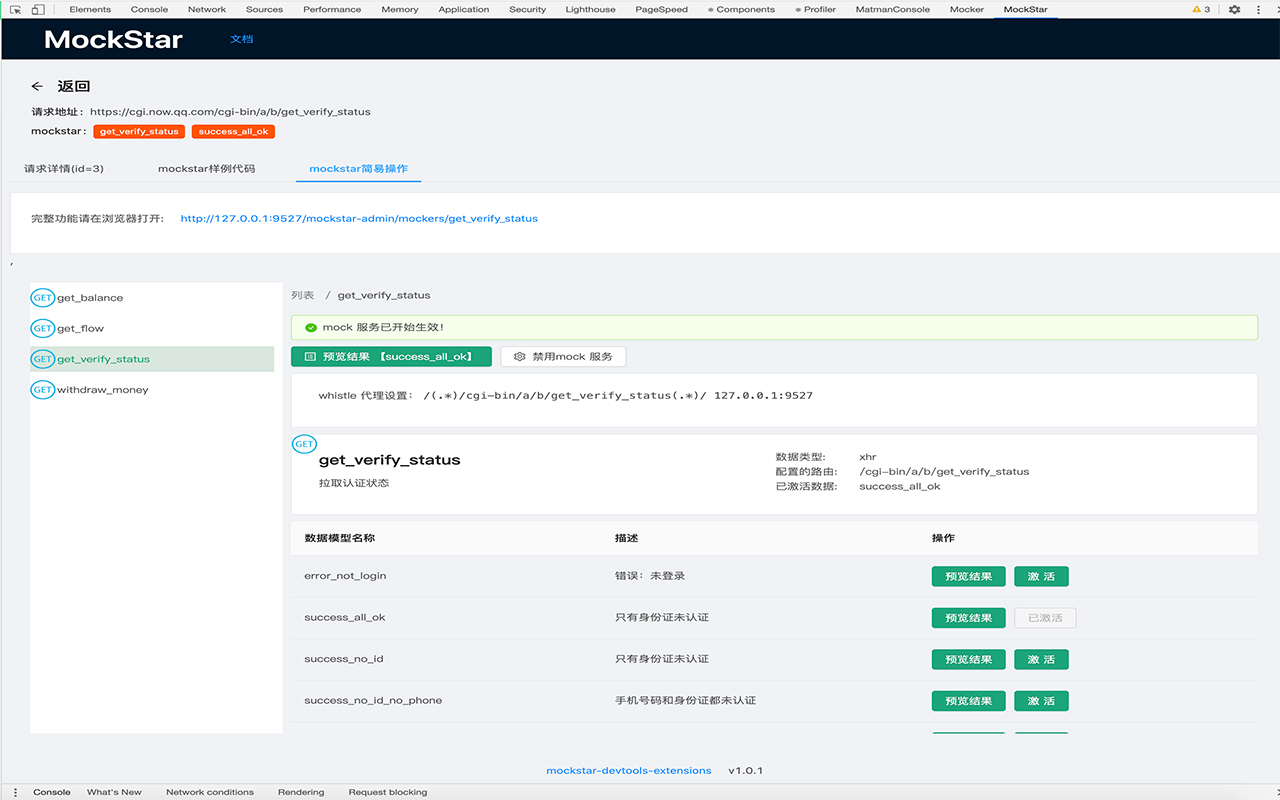Select the Console drawer tab
1280x800 pixels.
[52, 792]
